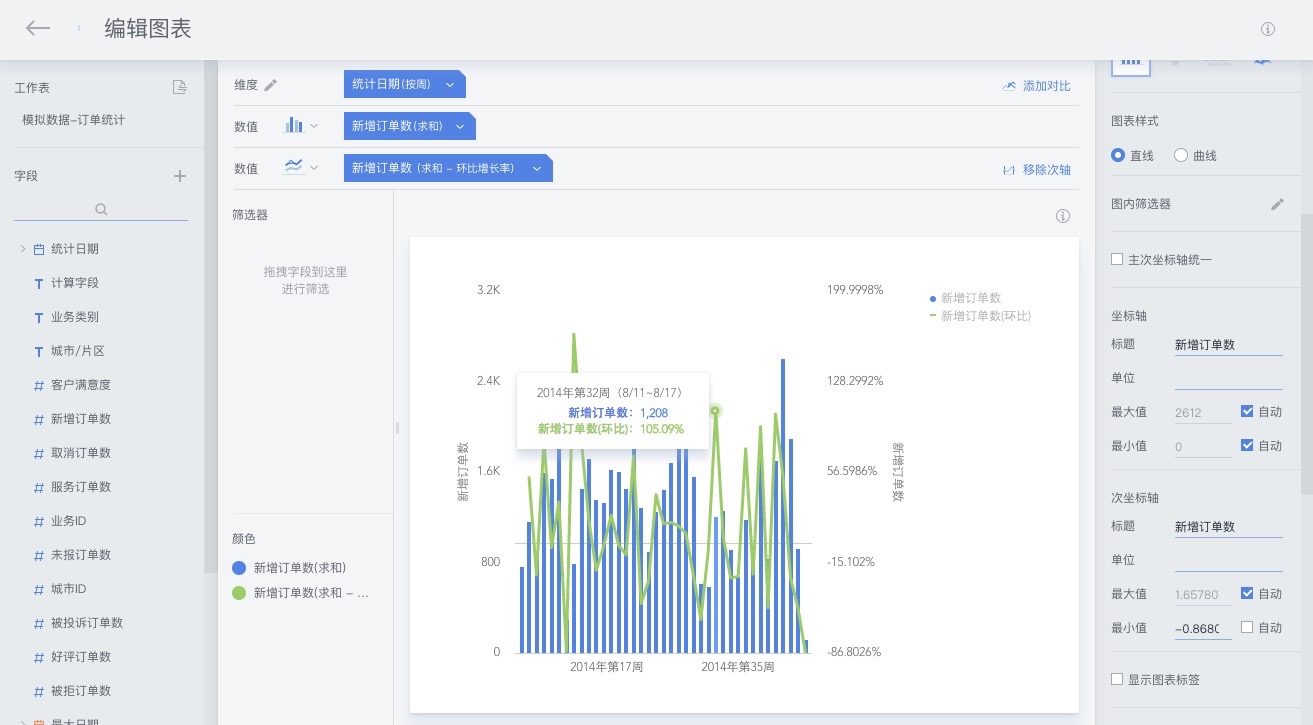
Task: Click the 新增订单数 legend entry in chart
Action: (x=965, y=298)
